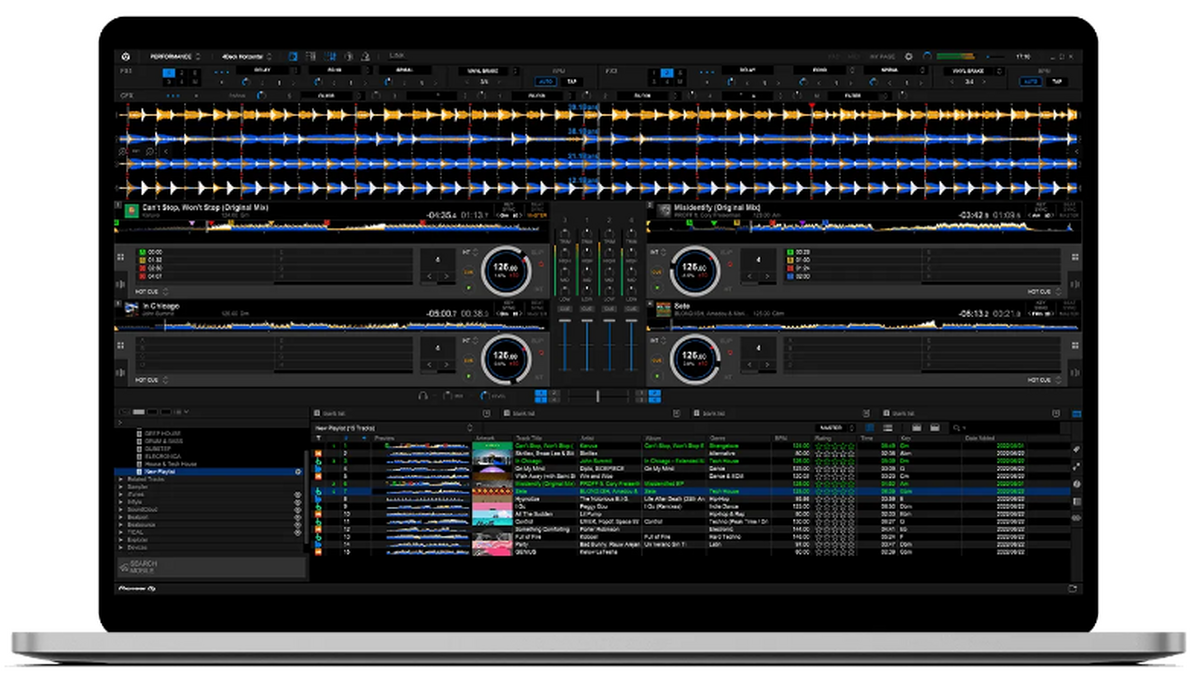Toggle the LINK button in the top bar
The width and height of the screenshot is (1200, 696).
pyautogui.click(x=397, y=57)
